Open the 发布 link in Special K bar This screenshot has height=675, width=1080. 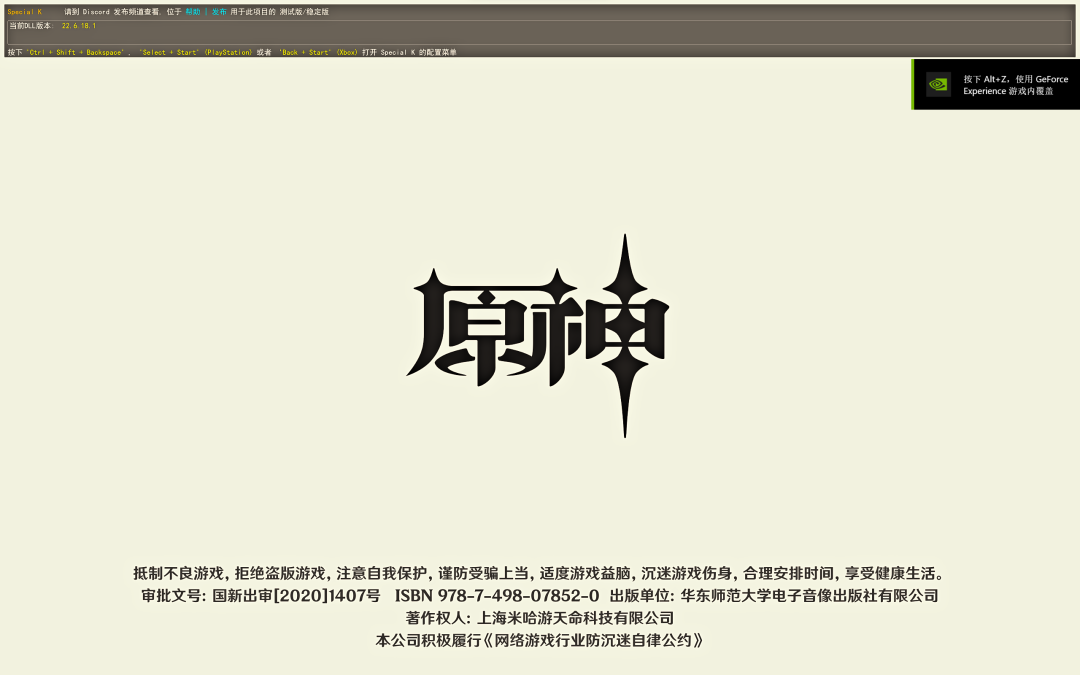click(219, 12)
